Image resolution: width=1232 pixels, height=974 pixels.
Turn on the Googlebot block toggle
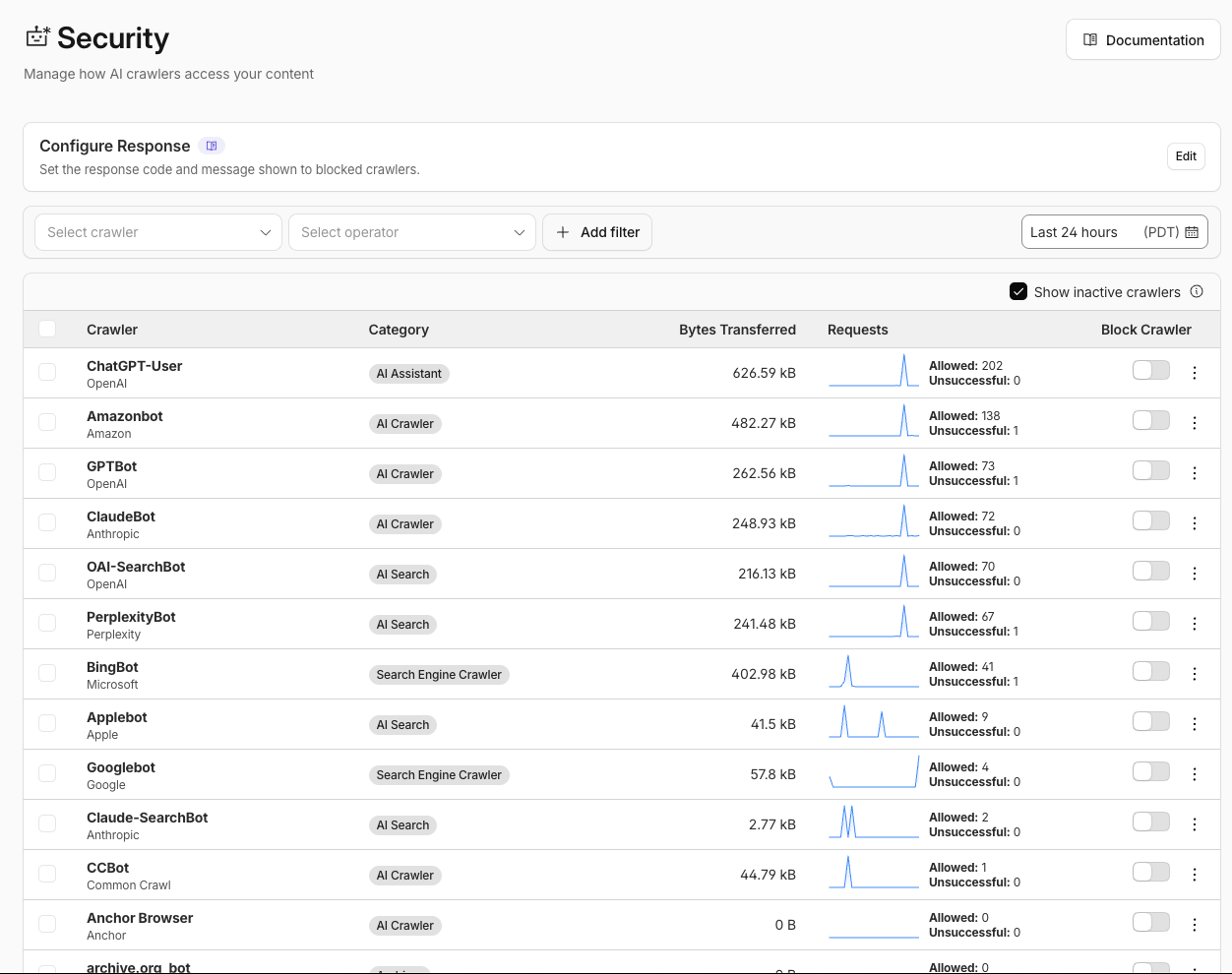pyautogui.click(x=1150, y=771)
